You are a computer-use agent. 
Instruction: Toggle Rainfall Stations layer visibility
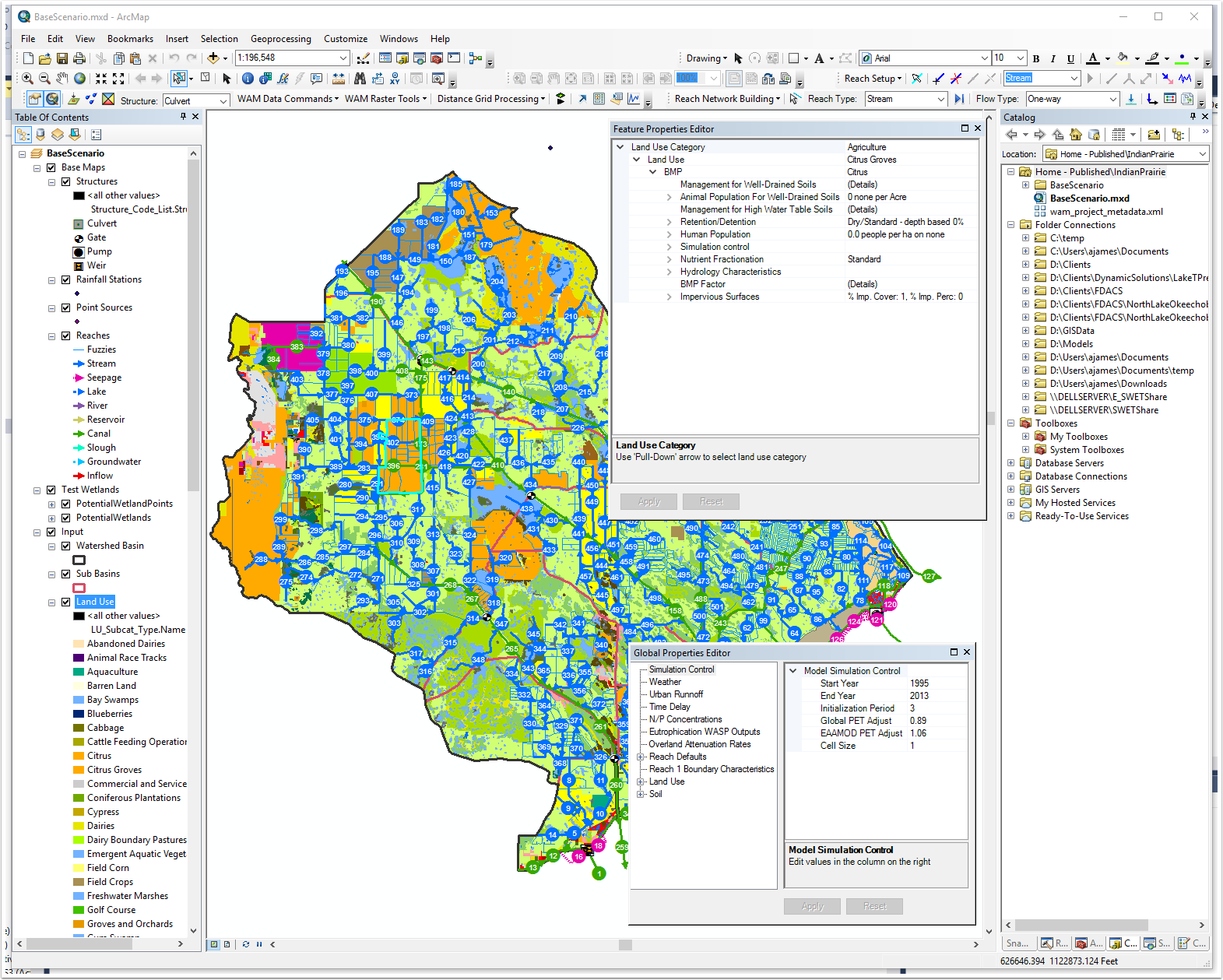coord(66,279)
